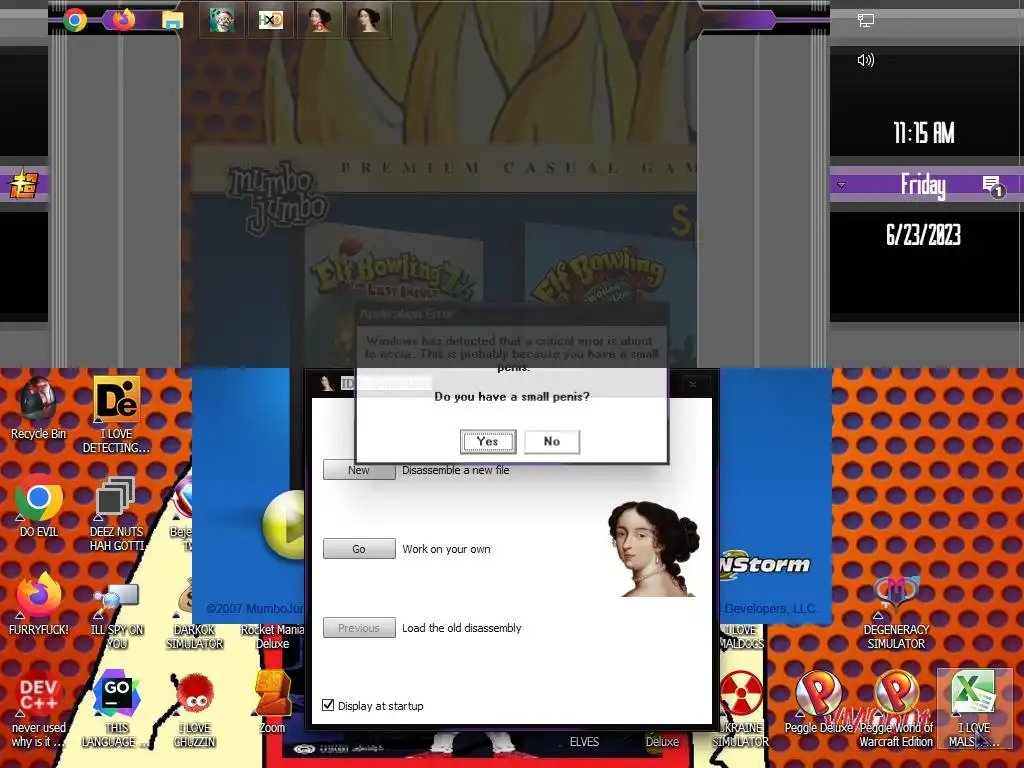The width and height of the screenshot is (1024, 768).
Task: Open the volume speaker tray icon
Action: click(x=866, y=60)
